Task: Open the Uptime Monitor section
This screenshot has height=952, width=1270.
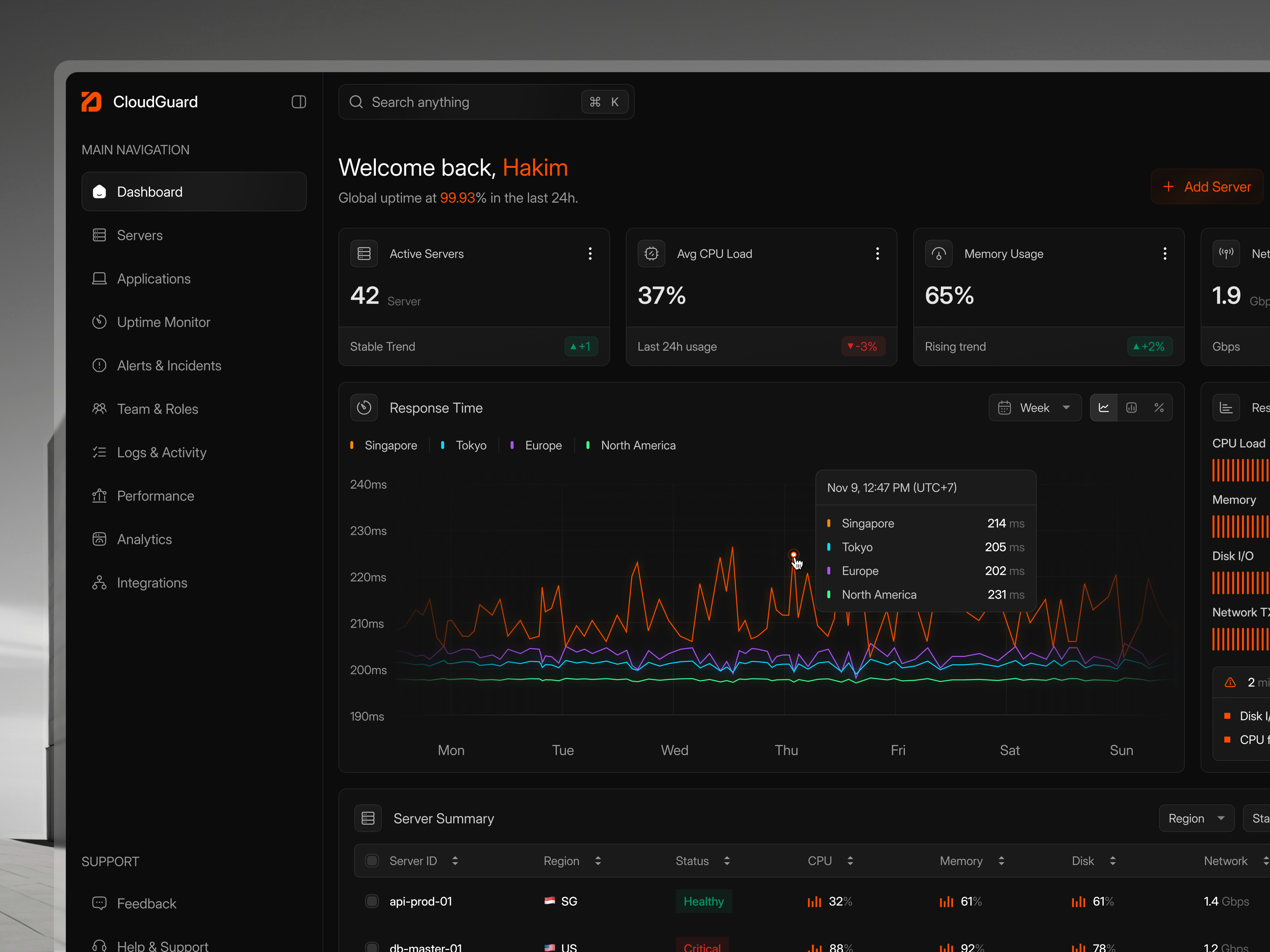Action: pos(164,322)
